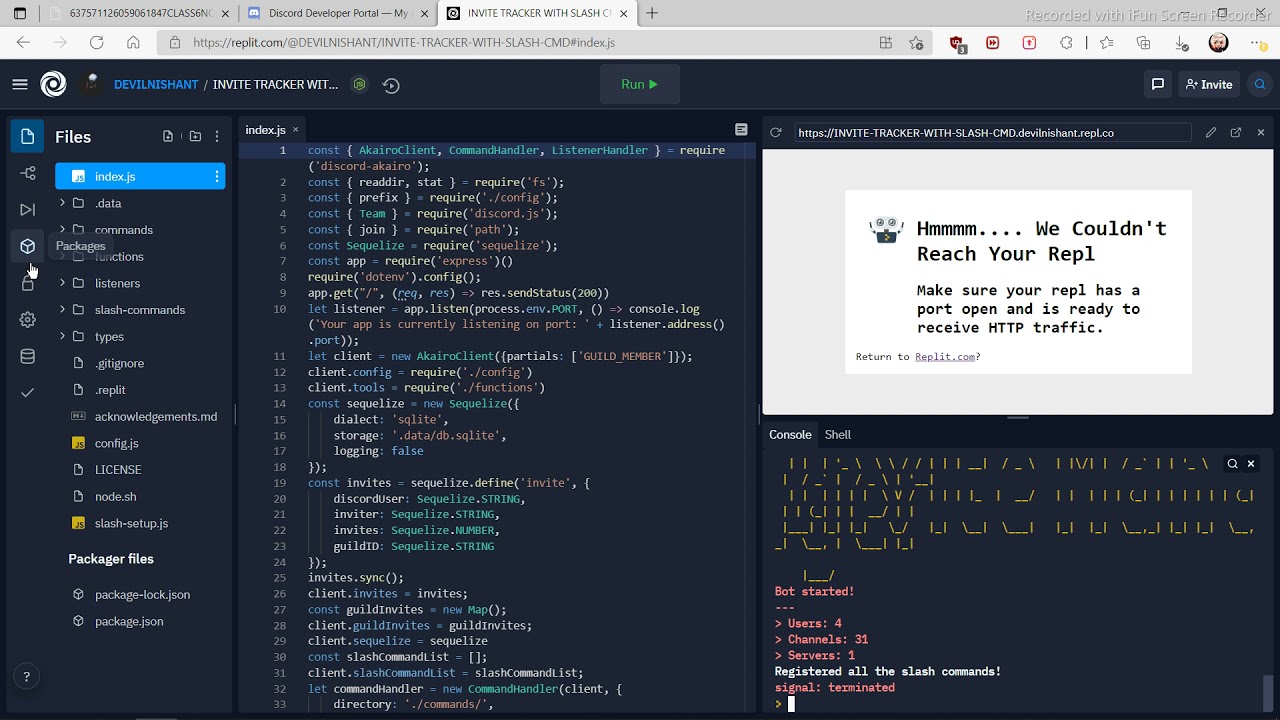1280x720 pixels.
Task: Open the Version control sidebar icon
Action: click(27, 173)
